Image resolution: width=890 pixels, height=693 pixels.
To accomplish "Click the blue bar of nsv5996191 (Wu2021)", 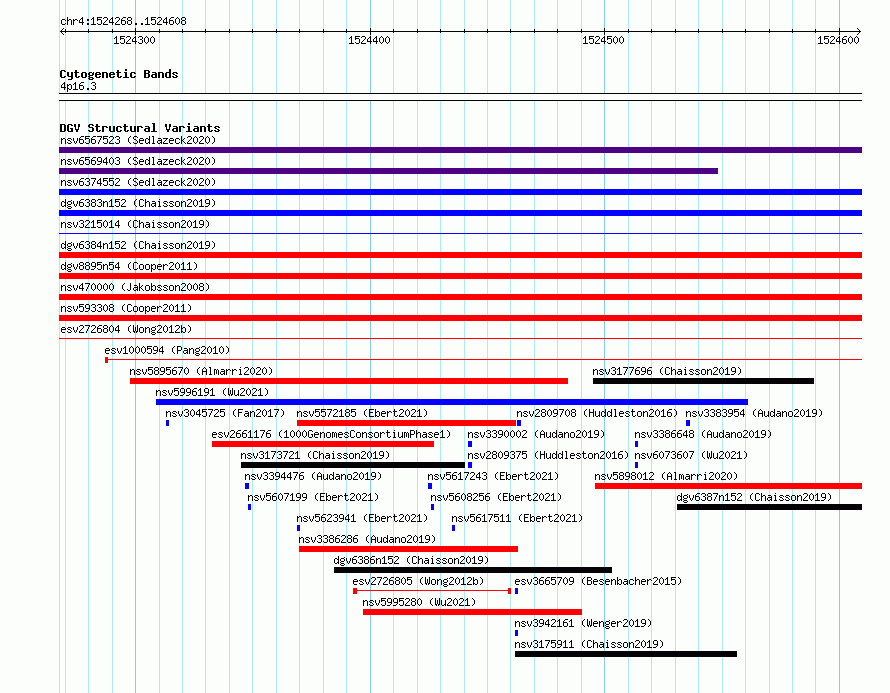I will coord(452,402).
